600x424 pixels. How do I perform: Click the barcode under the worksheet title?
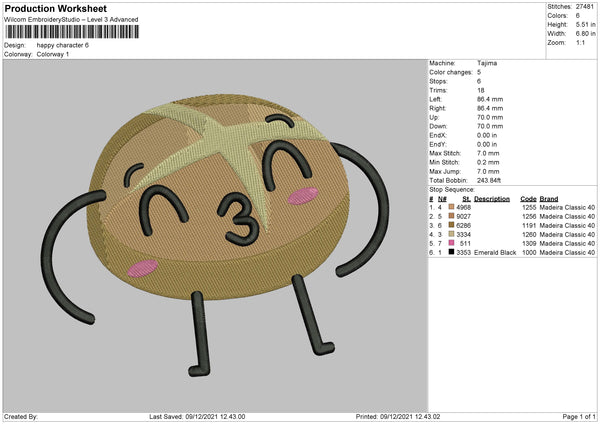pos(72,32)
